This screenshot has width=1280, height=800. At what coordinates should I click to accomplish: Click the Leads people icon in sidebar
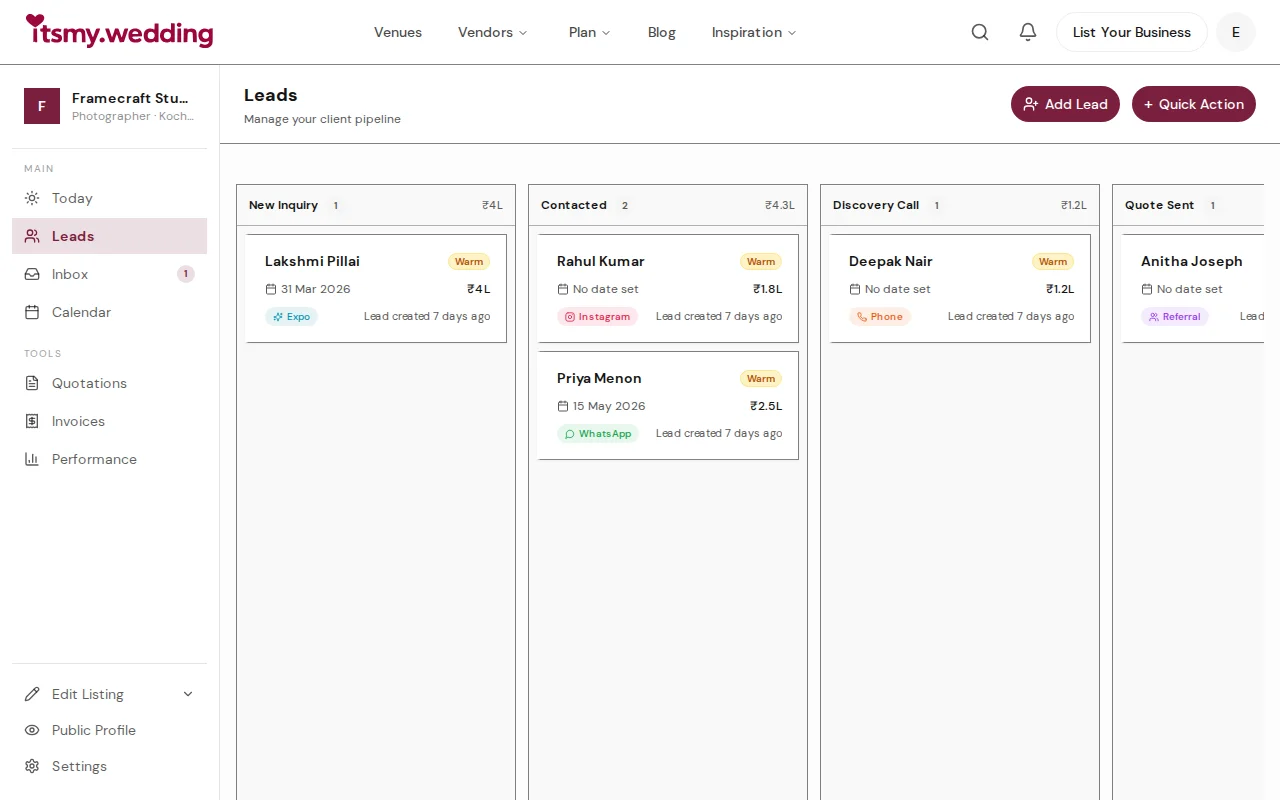[x=32, y=236]
